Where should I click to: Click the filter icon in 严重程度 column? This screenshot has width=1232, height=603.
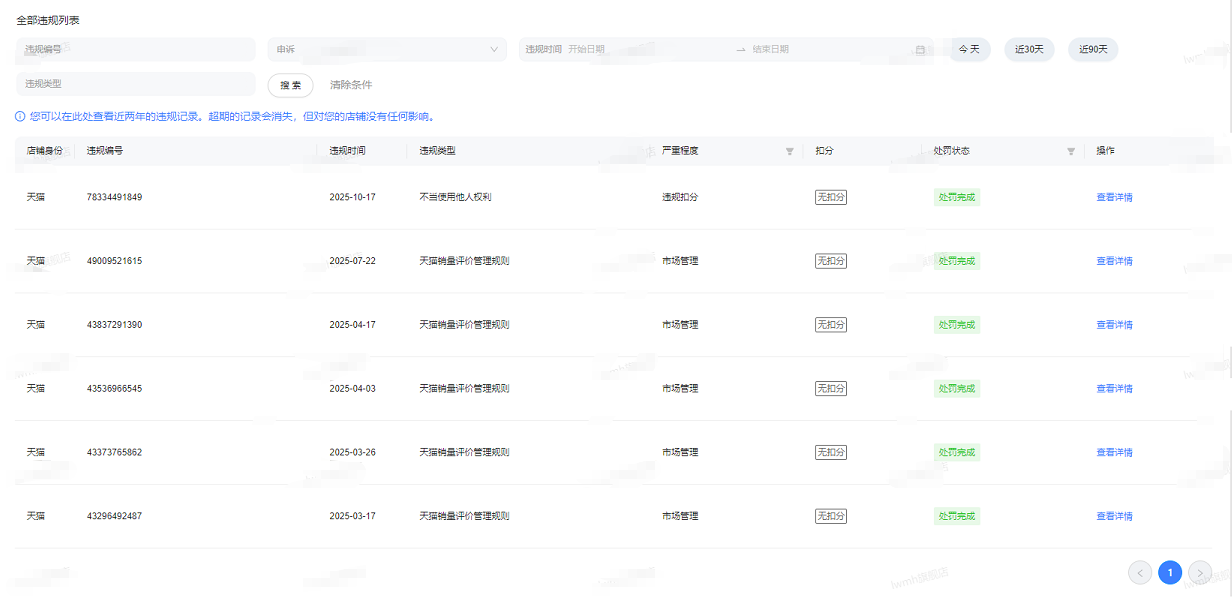point(789,151)
